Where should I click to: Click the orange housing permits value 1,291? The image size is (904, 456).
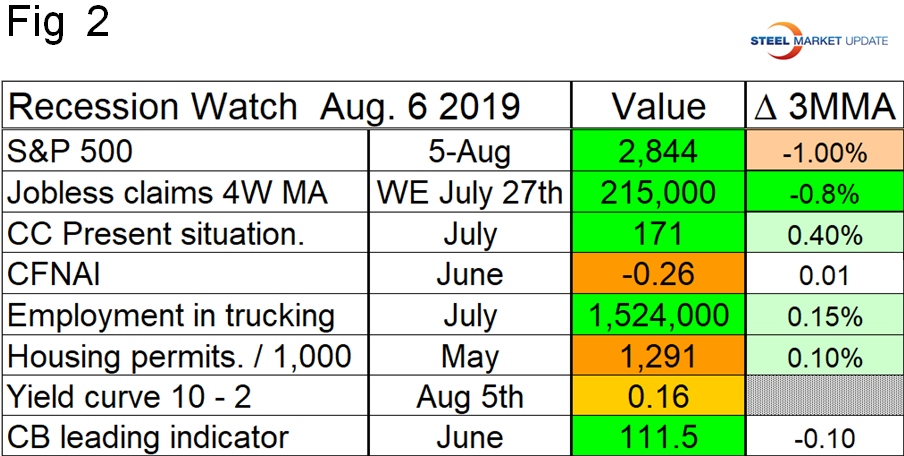click(x=659, y=356)
